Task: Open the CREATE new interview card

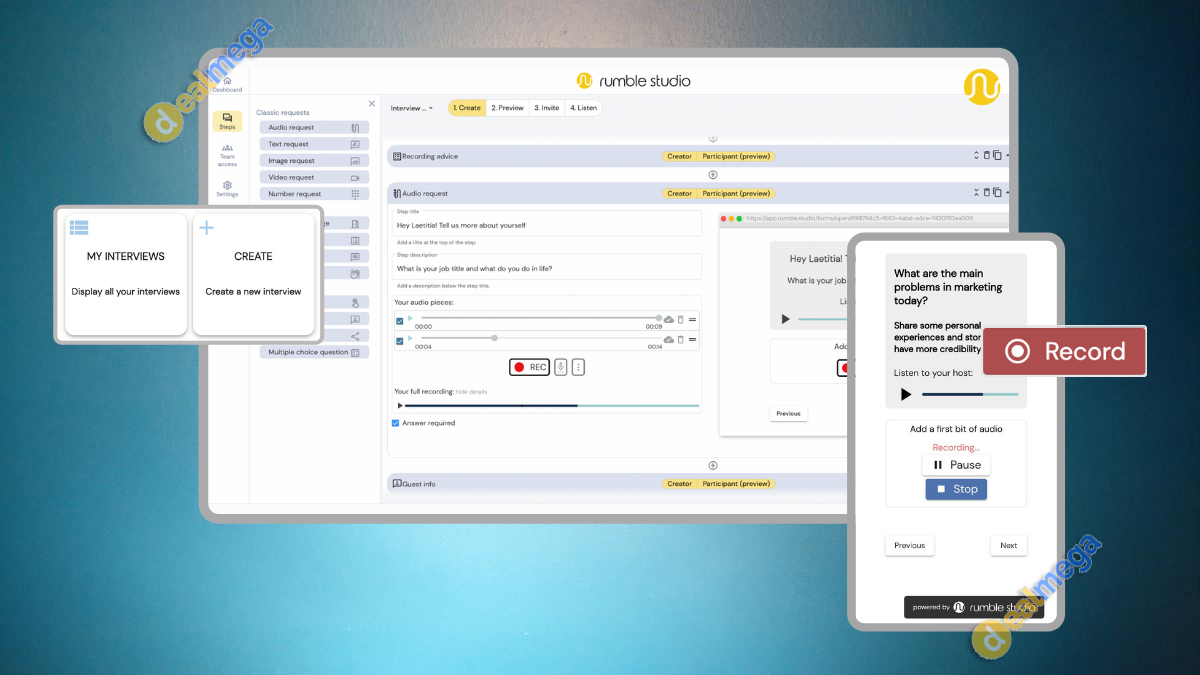Action: click(254, 274)
